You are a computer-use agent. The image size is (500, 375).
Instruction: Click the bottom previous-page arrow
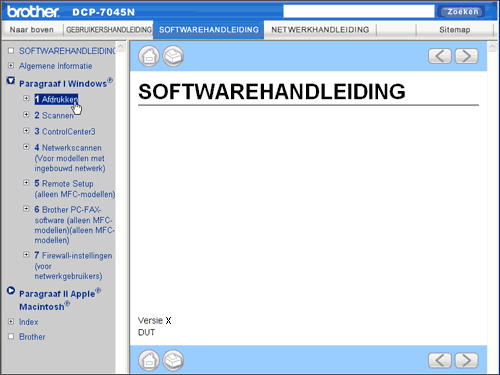coord(440,360)
